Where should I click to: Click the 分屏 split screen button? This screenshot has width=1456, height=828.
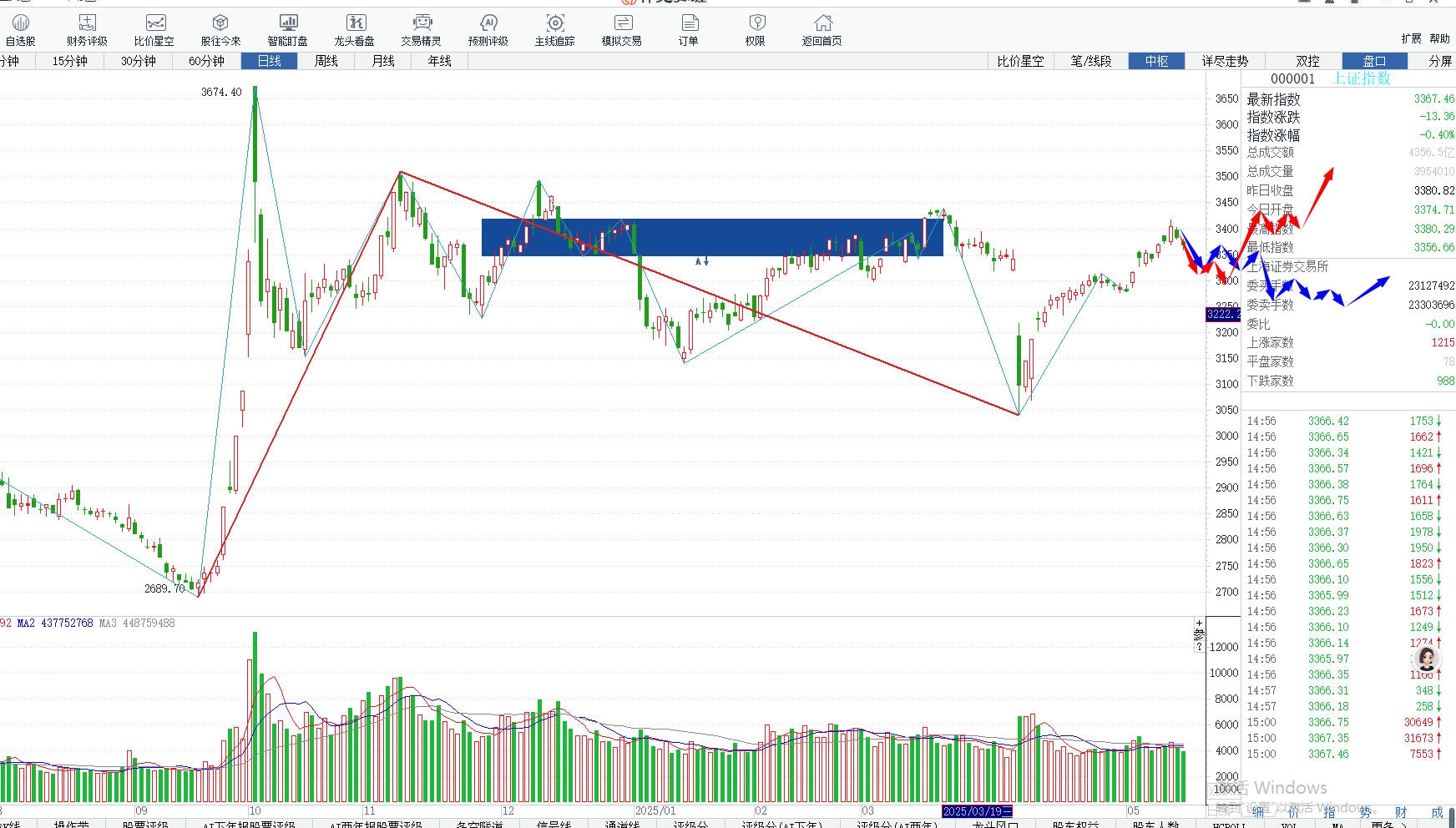coord(1439,61)
